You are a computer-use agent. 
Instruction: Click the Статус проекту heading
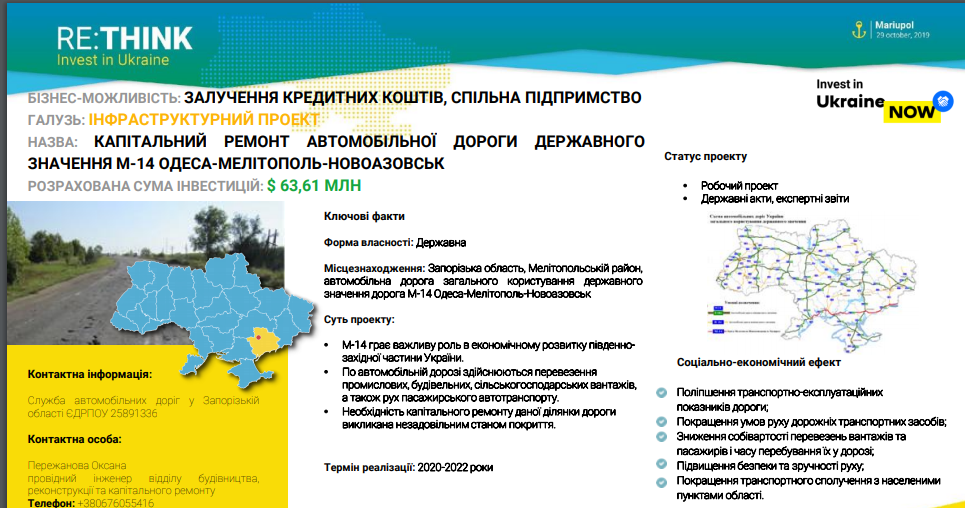click(x=705, y=157)
